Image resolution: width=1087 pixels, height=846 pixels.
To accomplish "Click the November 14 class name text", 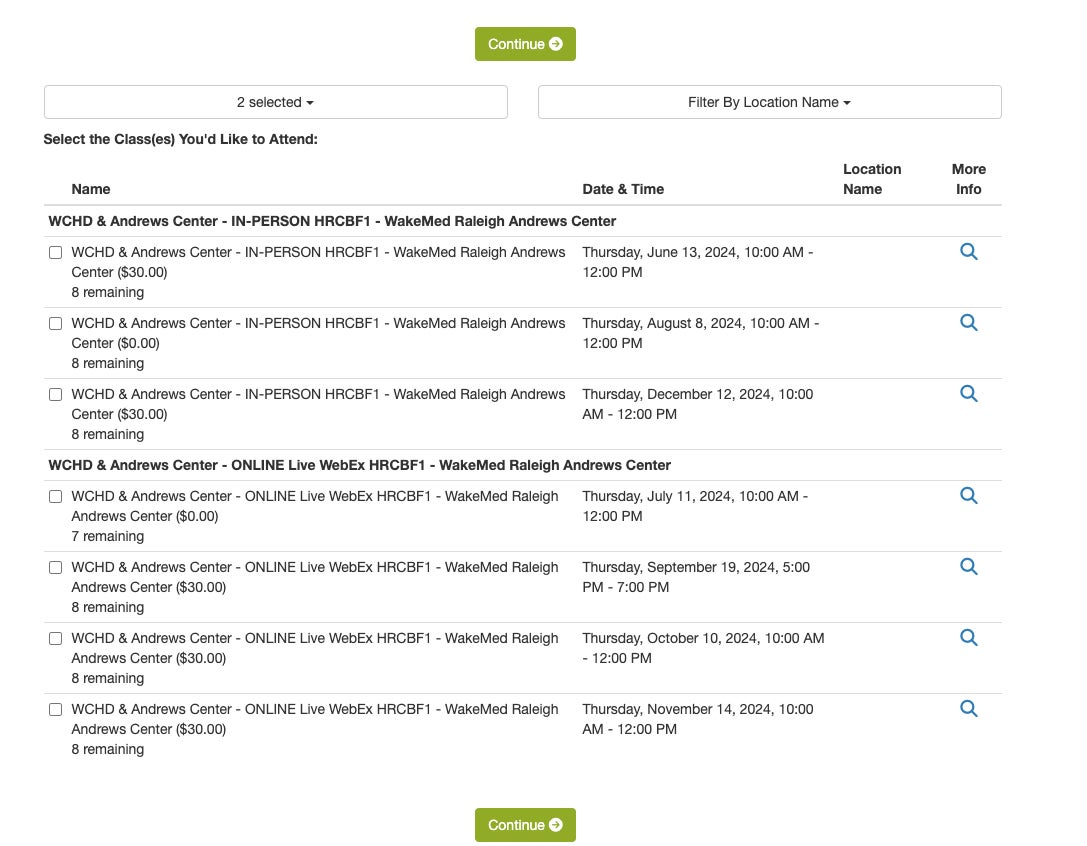I will click(314, 719).
